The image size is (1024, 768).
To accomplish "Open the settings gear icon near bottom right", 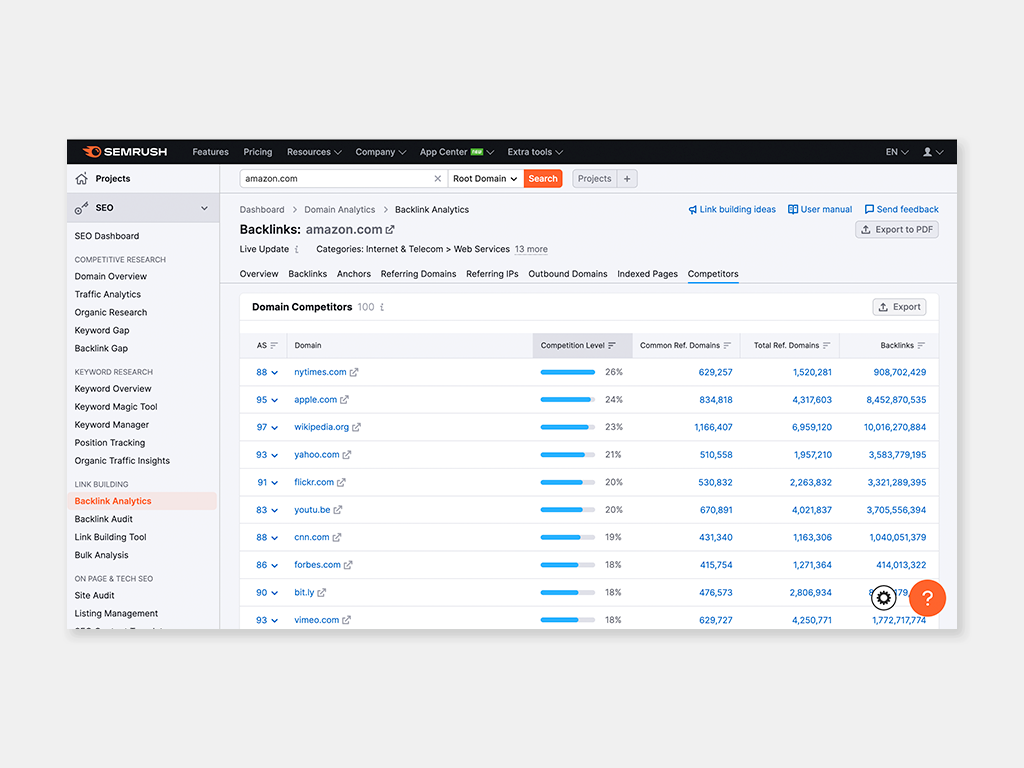I will click(x=883, y=597).
